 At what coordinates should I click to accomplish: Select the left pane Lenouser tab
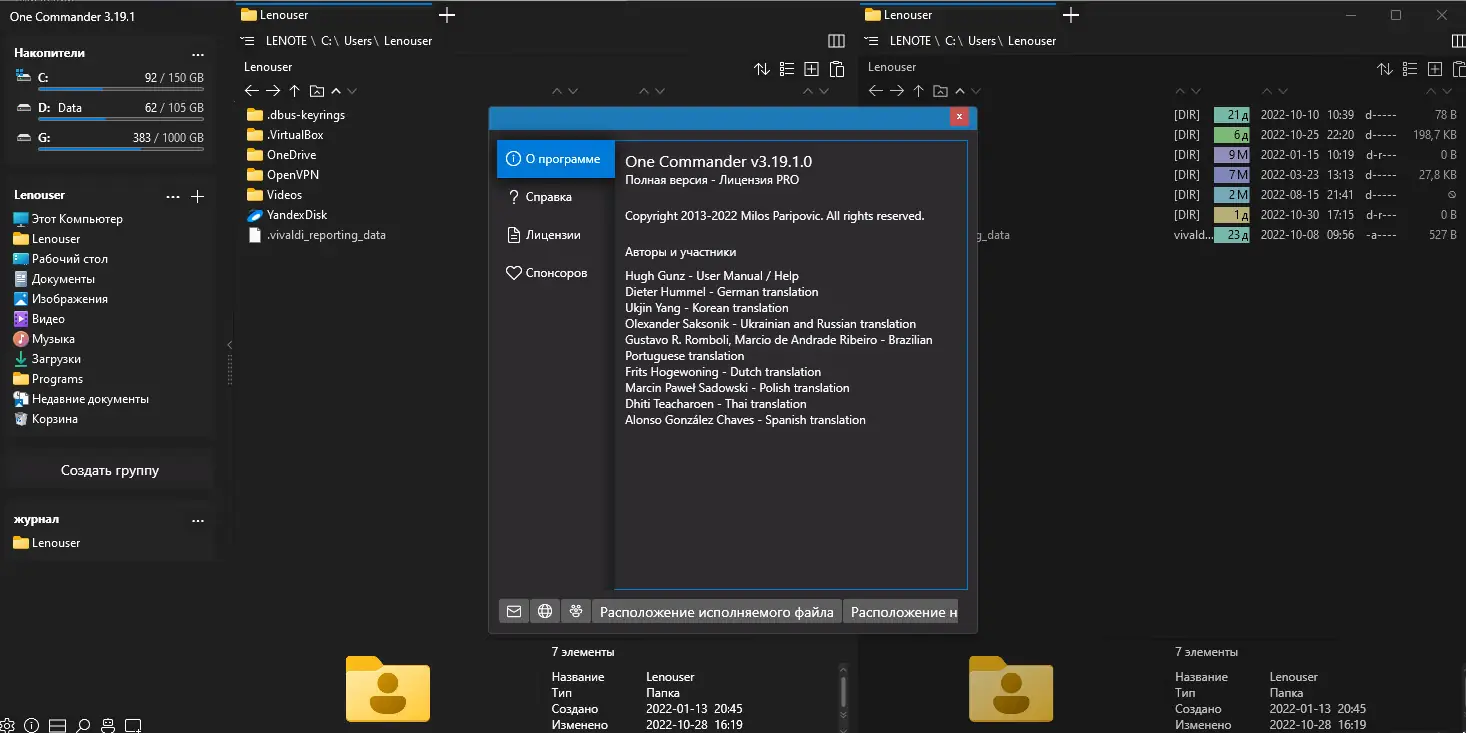pyautogui.click(x=334, y=15)
